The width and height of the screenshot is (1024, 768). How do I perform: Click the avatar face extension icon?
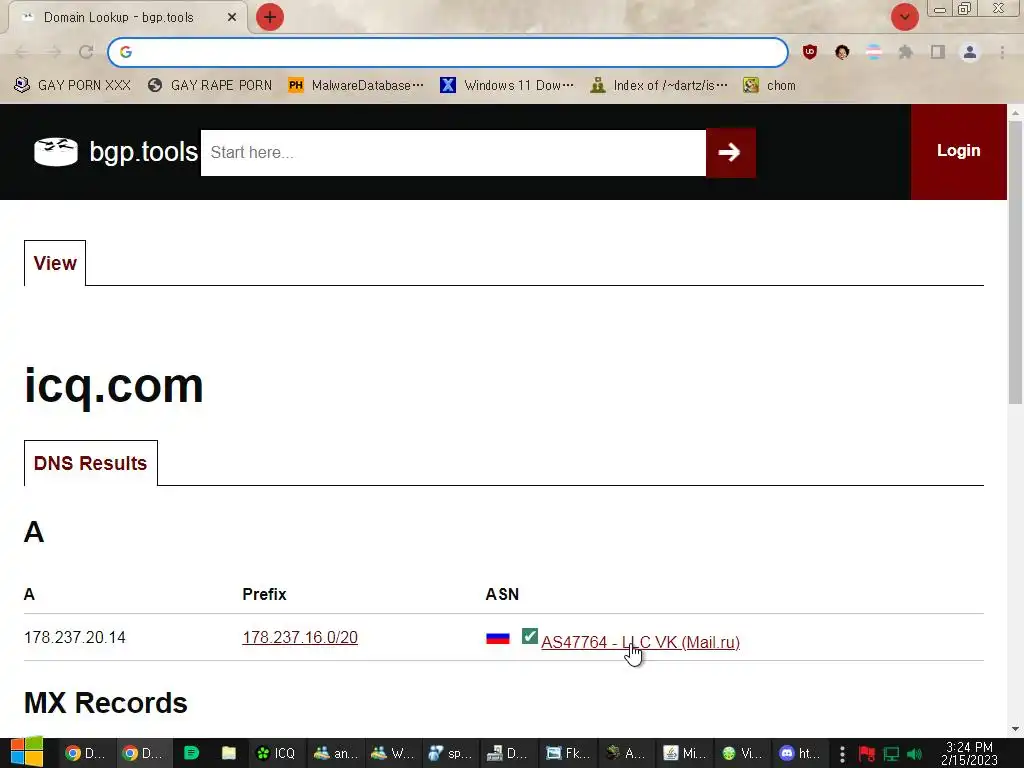pyautogui.click(x=842, y=52)
